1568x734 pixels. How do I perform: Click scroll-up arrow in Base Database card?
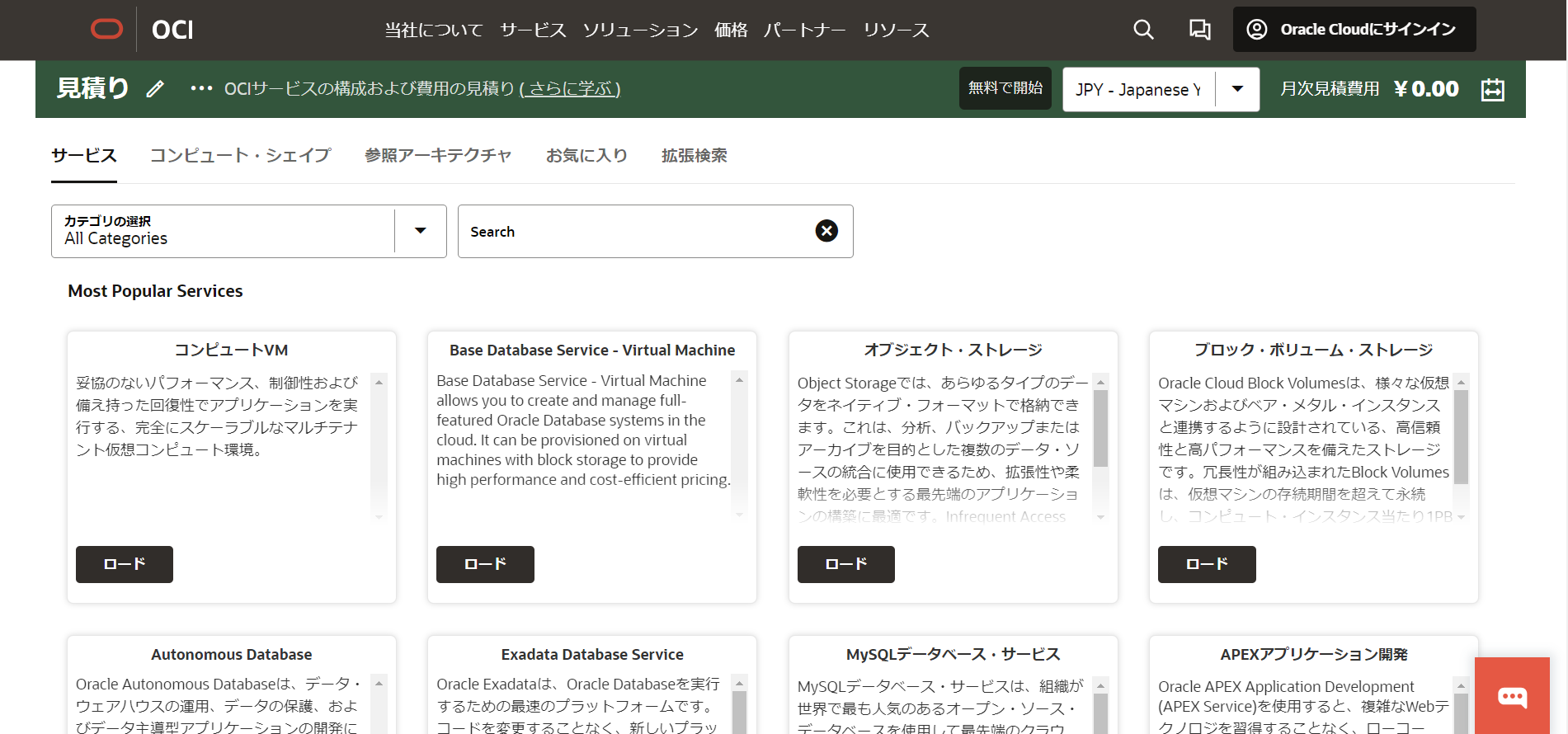click(739, 380)
